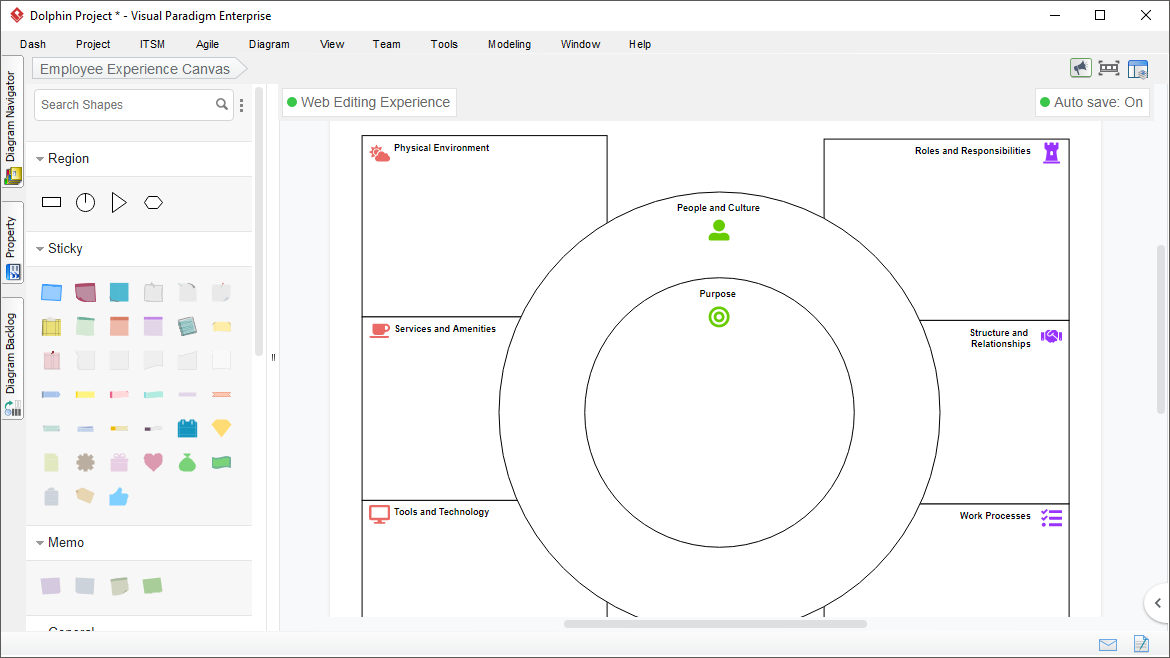
Task: Choose the pink gift box shape
Action: (x=119, y=463)
